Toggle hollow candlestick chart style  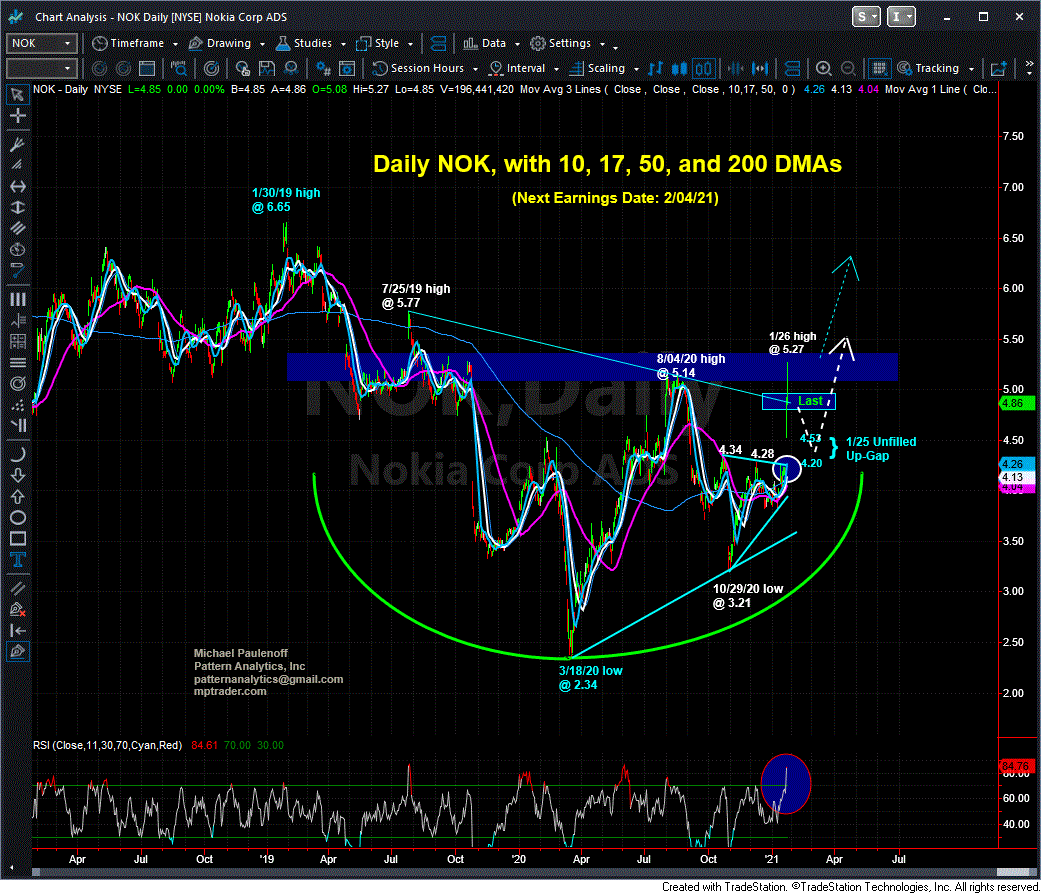703,68
